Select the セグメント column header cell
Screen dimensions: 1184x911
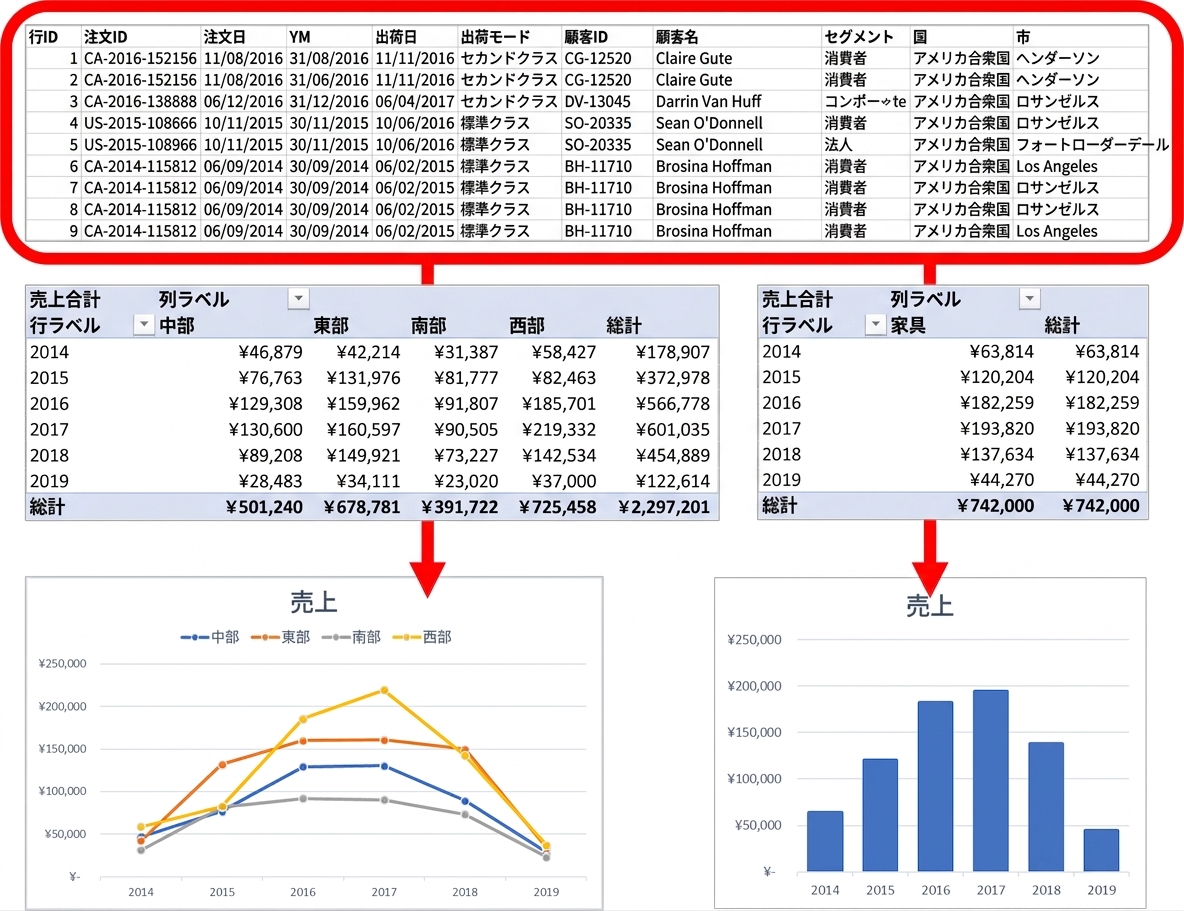(866, 37)
